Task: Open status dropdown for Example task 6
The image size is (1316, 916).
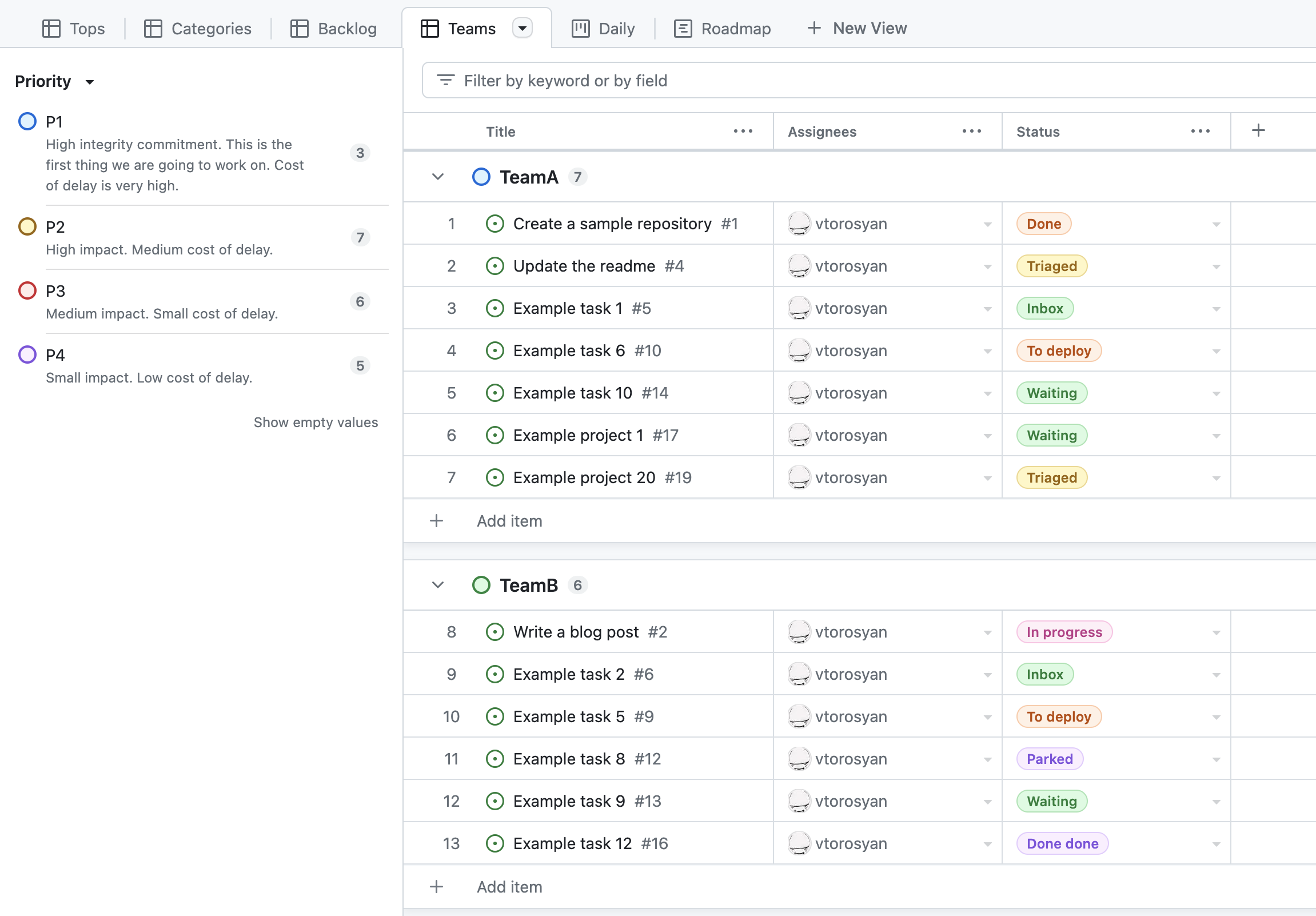Action: click(x=1217, y=352)
